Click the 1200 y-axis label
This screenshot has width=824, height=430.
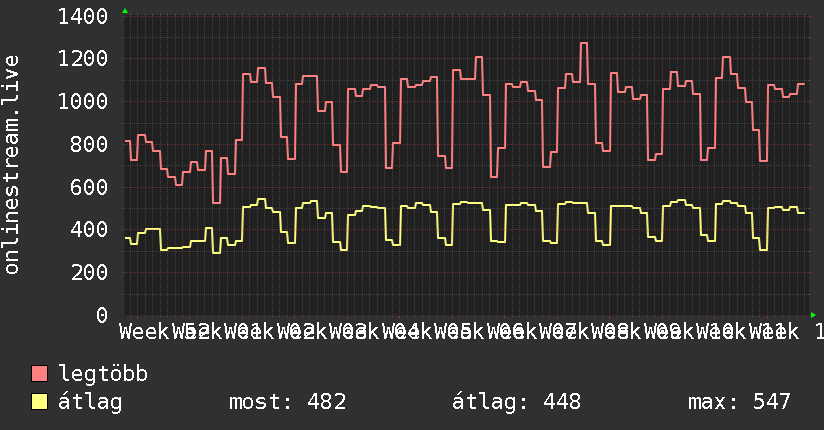click(x=83, y=59)
